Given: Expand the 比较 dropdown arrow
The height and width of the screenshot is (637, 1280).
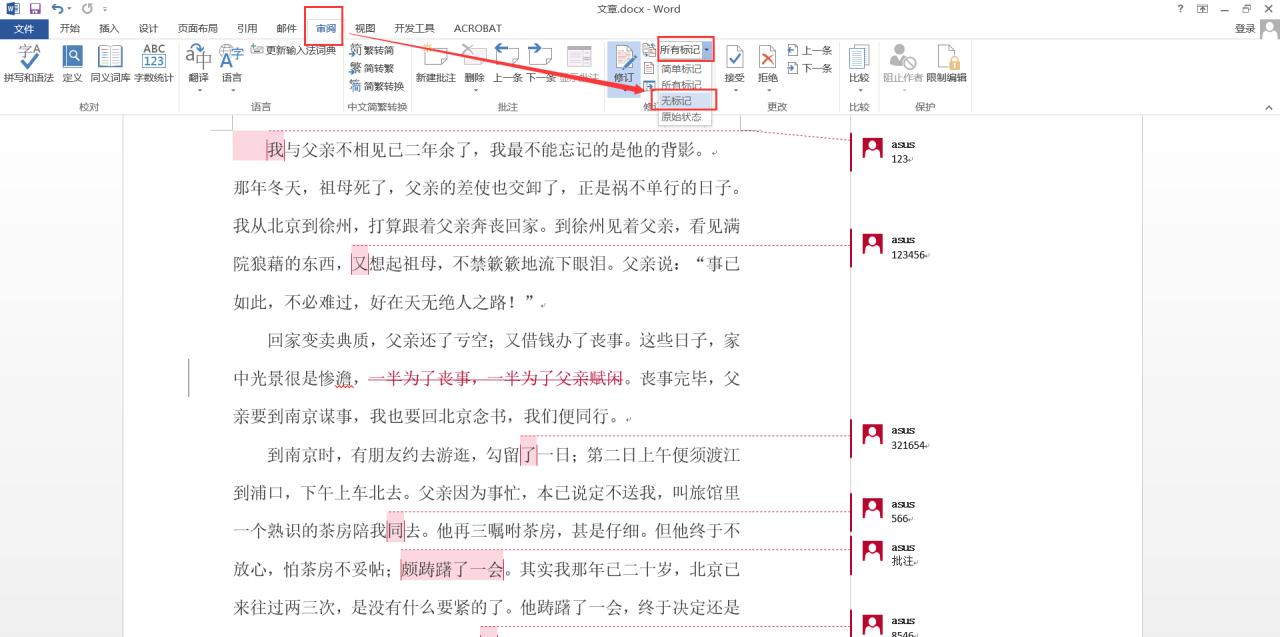Looking at the screenshot, I should click(x=859, y=90).
